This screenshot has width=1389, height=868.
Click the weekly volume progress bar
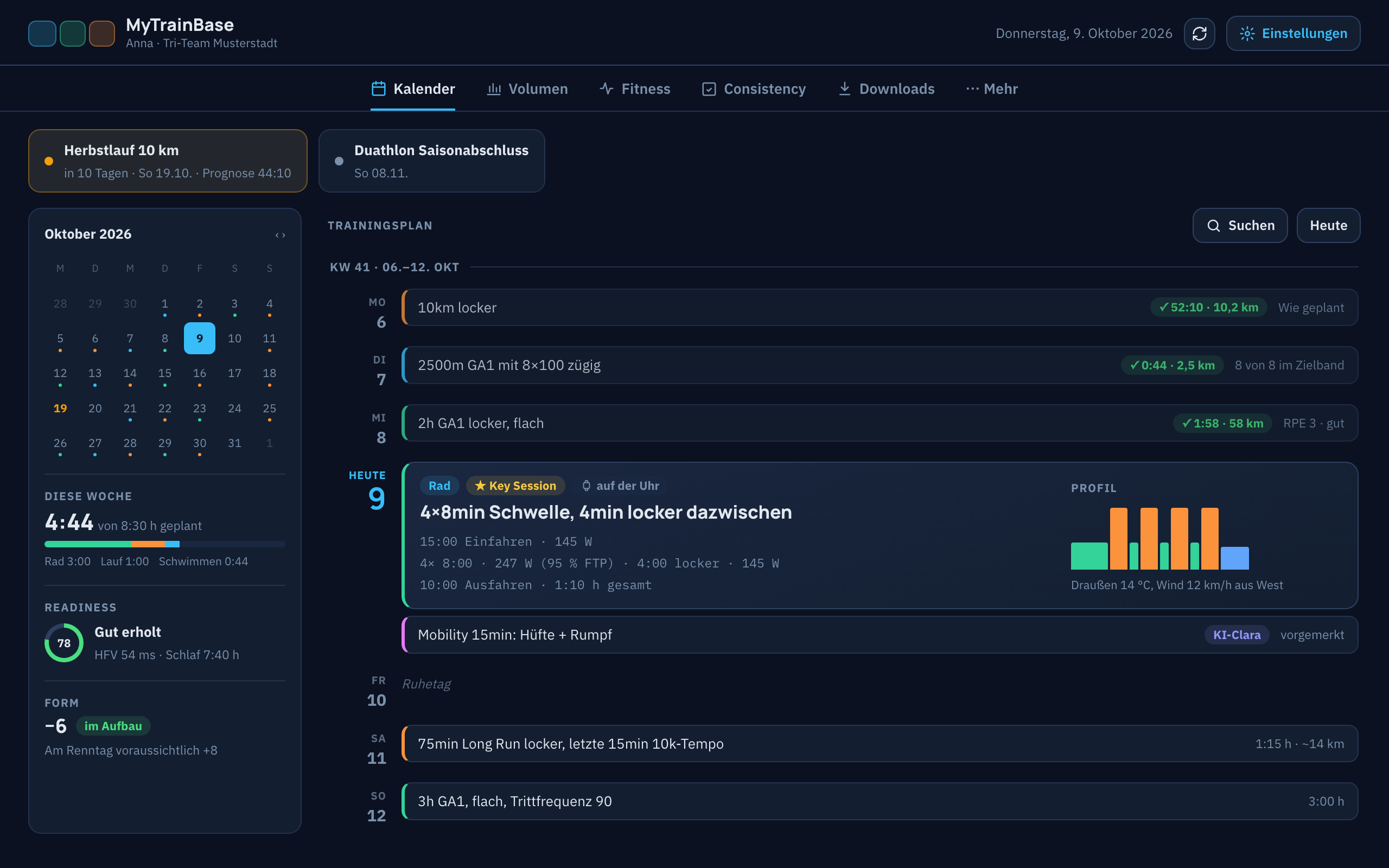click(165, 544)
